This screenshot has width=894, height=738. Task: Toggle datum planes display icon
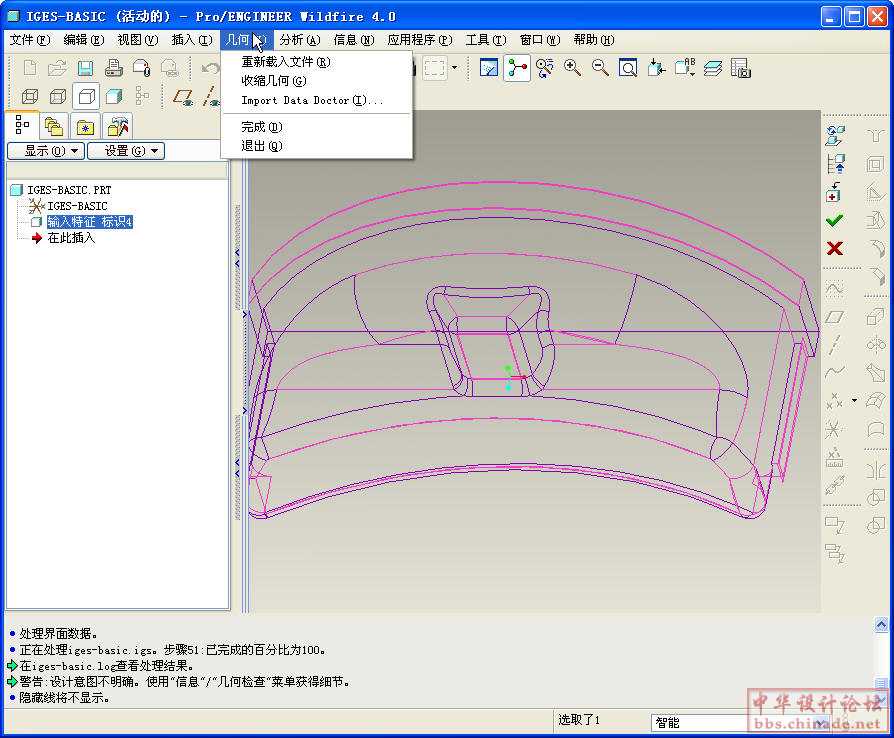click(184, 96)
